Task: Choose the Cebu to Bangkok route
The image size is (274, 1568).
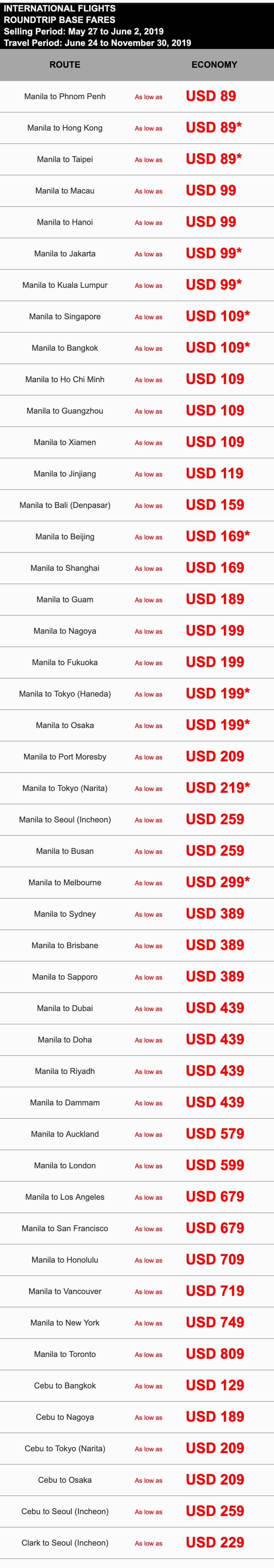Action: tap(64, 1385)
